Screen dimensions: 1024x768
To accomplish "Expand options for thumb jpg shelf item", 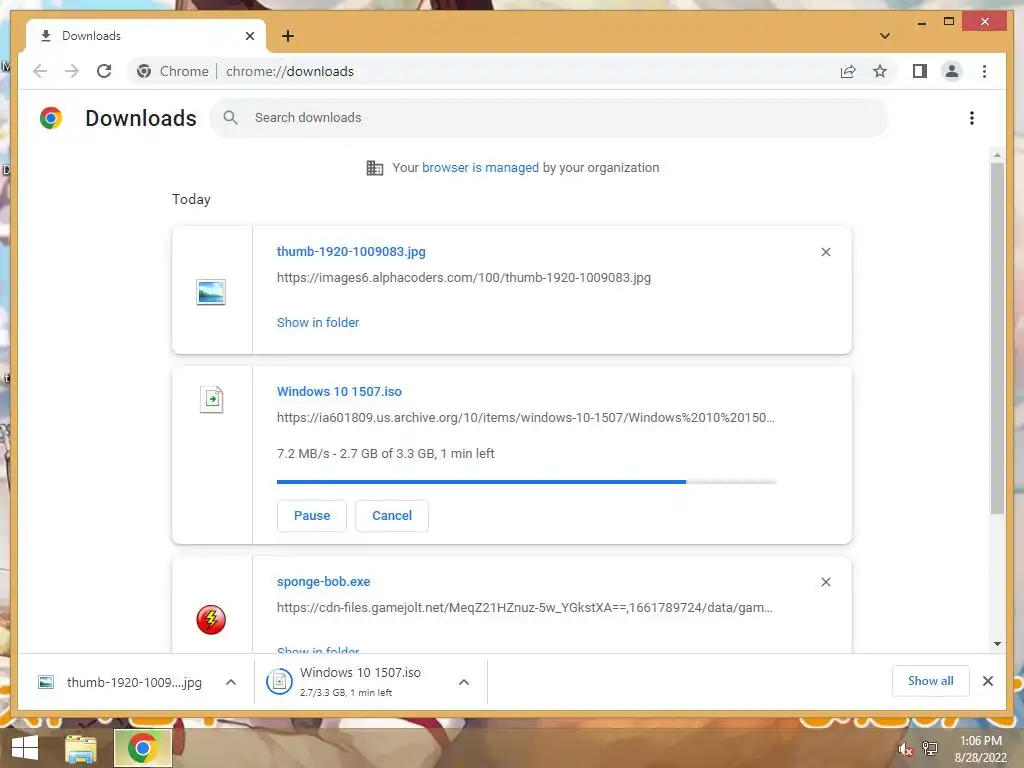I will 231,682.
